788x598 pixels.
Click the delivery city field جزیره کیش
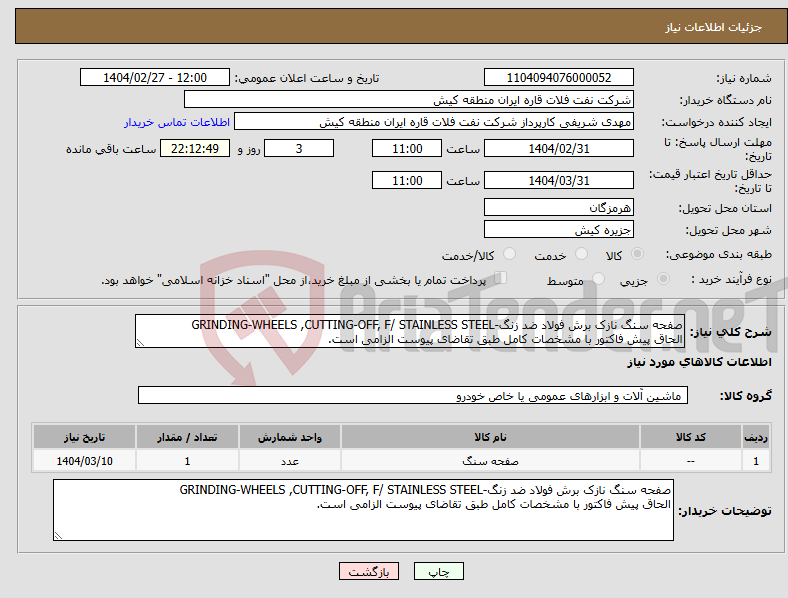558,229
